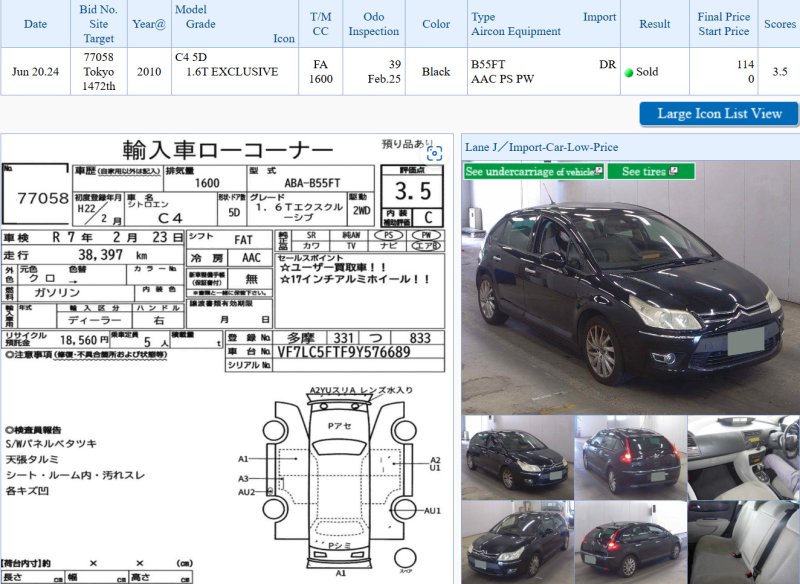The image size is (800, 584).
Task: Open thumbnail of rear seats interior
Action: [x=744, y=542]
